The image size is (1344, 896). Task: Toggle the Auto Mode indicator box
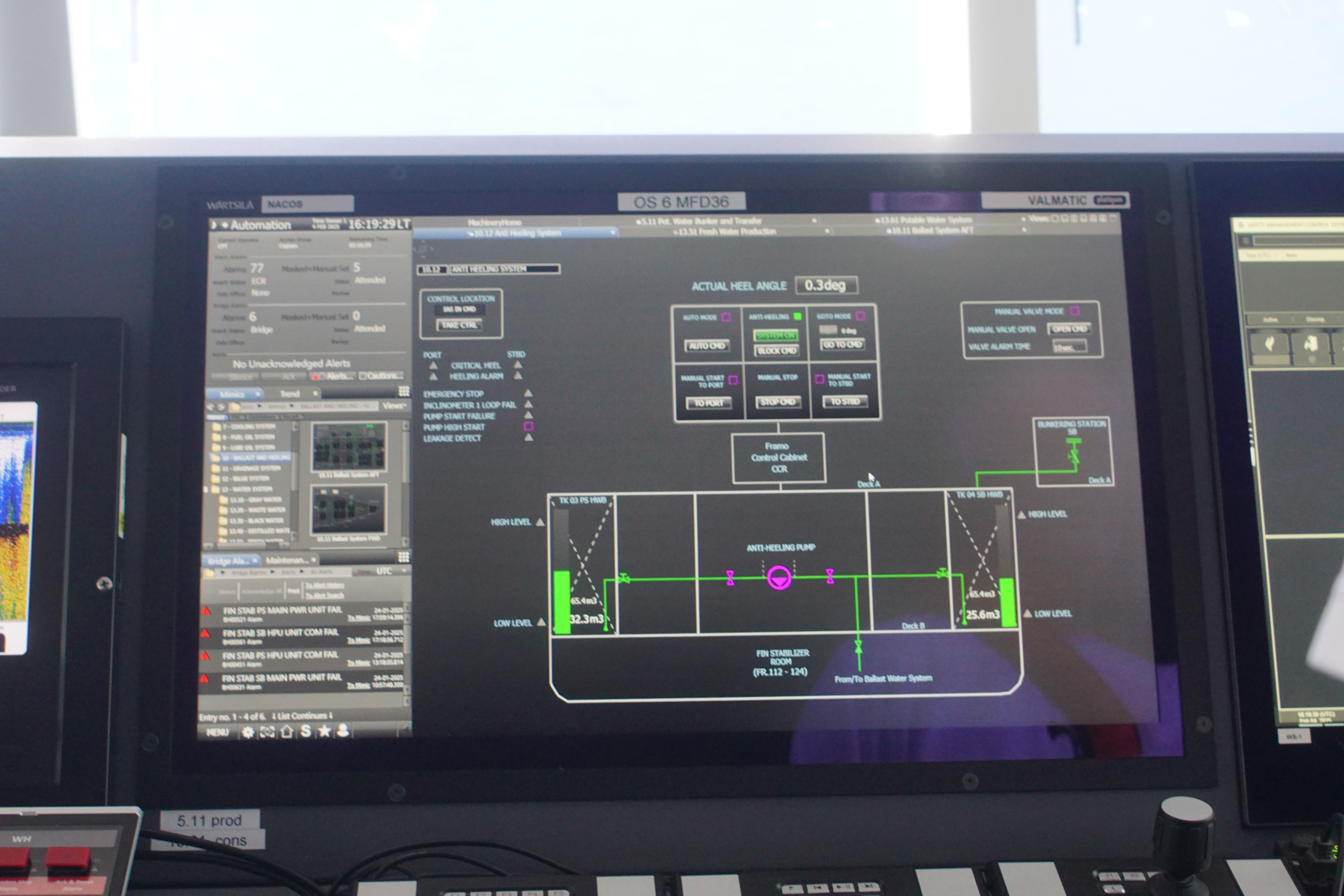pyautogui.click(x=726, y=317)
